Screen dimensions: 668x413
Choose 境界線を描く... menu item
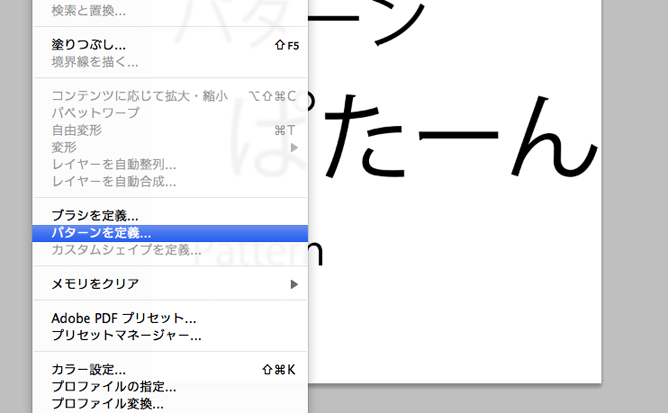170,62
